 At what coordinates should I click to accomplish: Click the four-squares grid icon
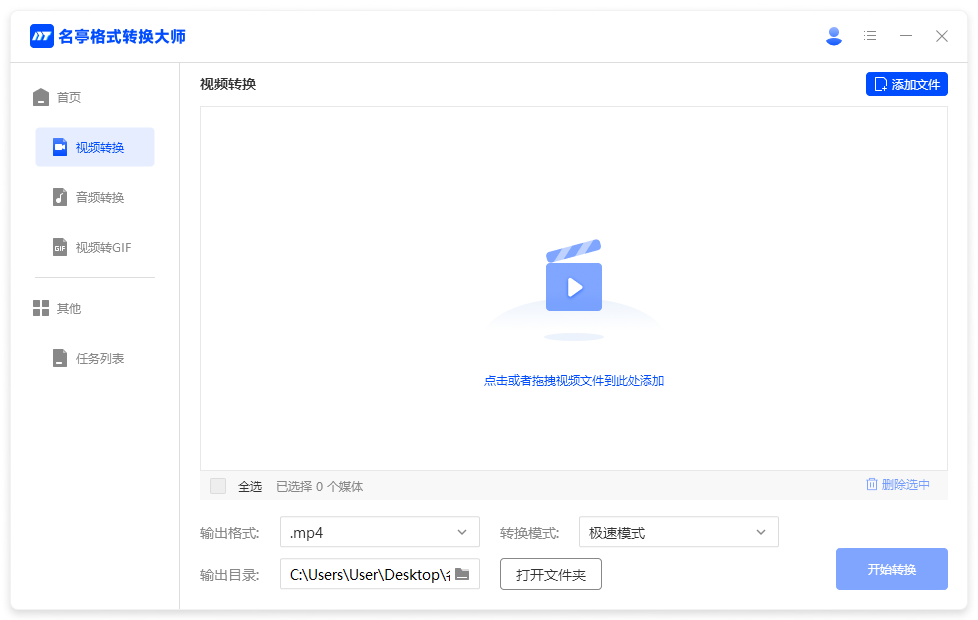click(41, 308)
